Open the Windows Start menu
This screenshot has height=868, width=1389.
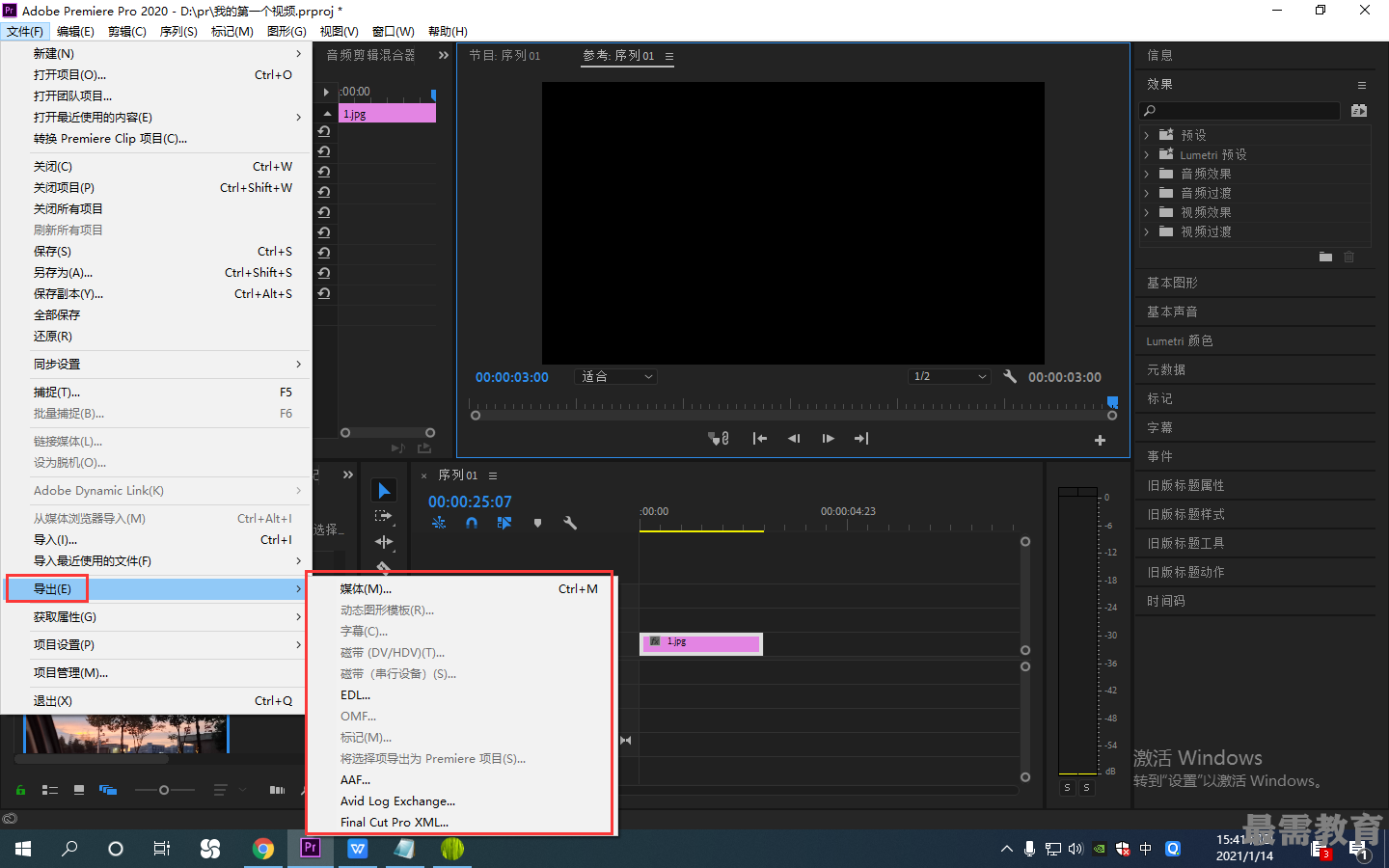(x=23, y=849)
